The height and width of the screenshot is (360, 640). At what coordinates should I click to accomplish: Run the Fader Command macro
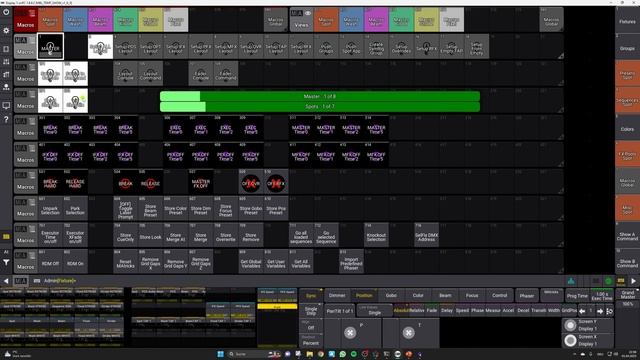(x=226, y=73)
